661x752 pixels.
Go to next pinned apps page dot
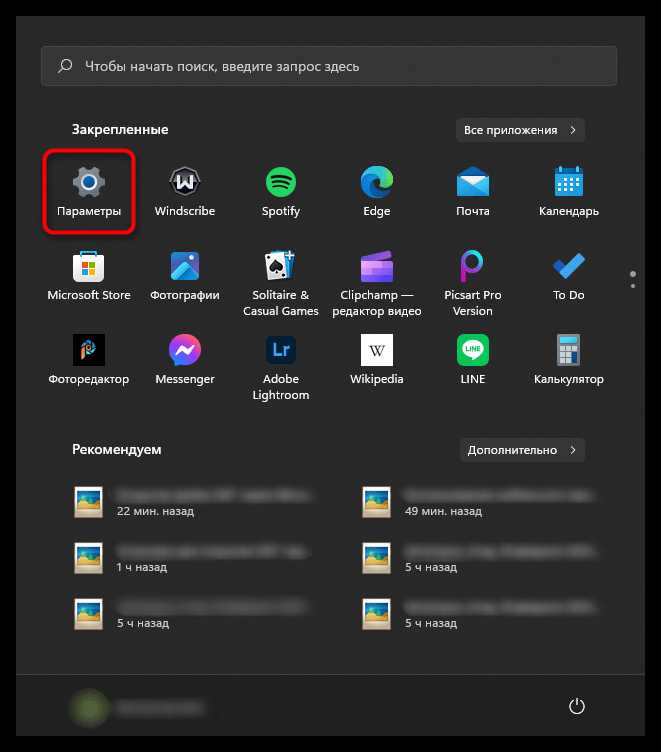(633, 286)
